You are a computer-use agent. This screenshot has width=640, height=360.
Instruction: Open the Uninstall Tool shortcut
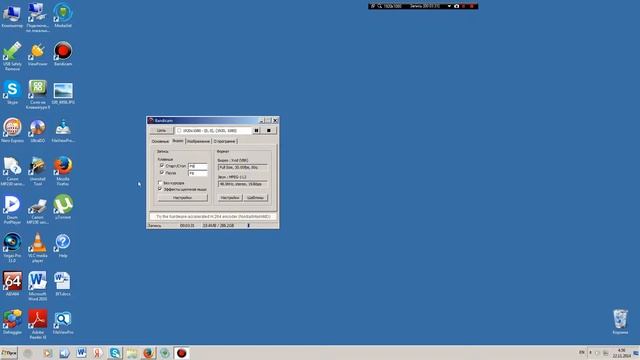(x=38, y=171)
